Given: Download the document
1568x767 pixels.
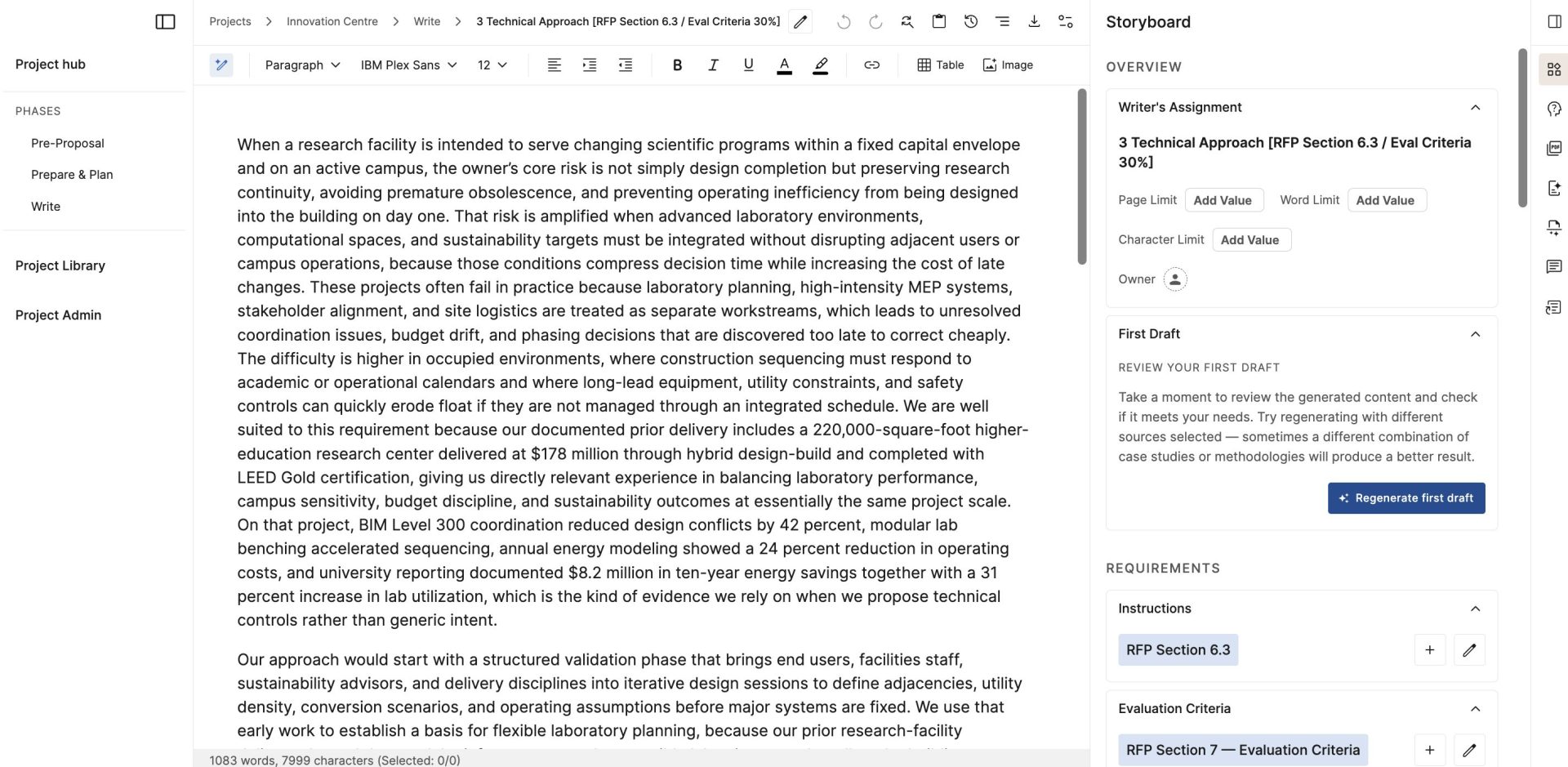Looking at the screenshot, I should pos(1034,22).
